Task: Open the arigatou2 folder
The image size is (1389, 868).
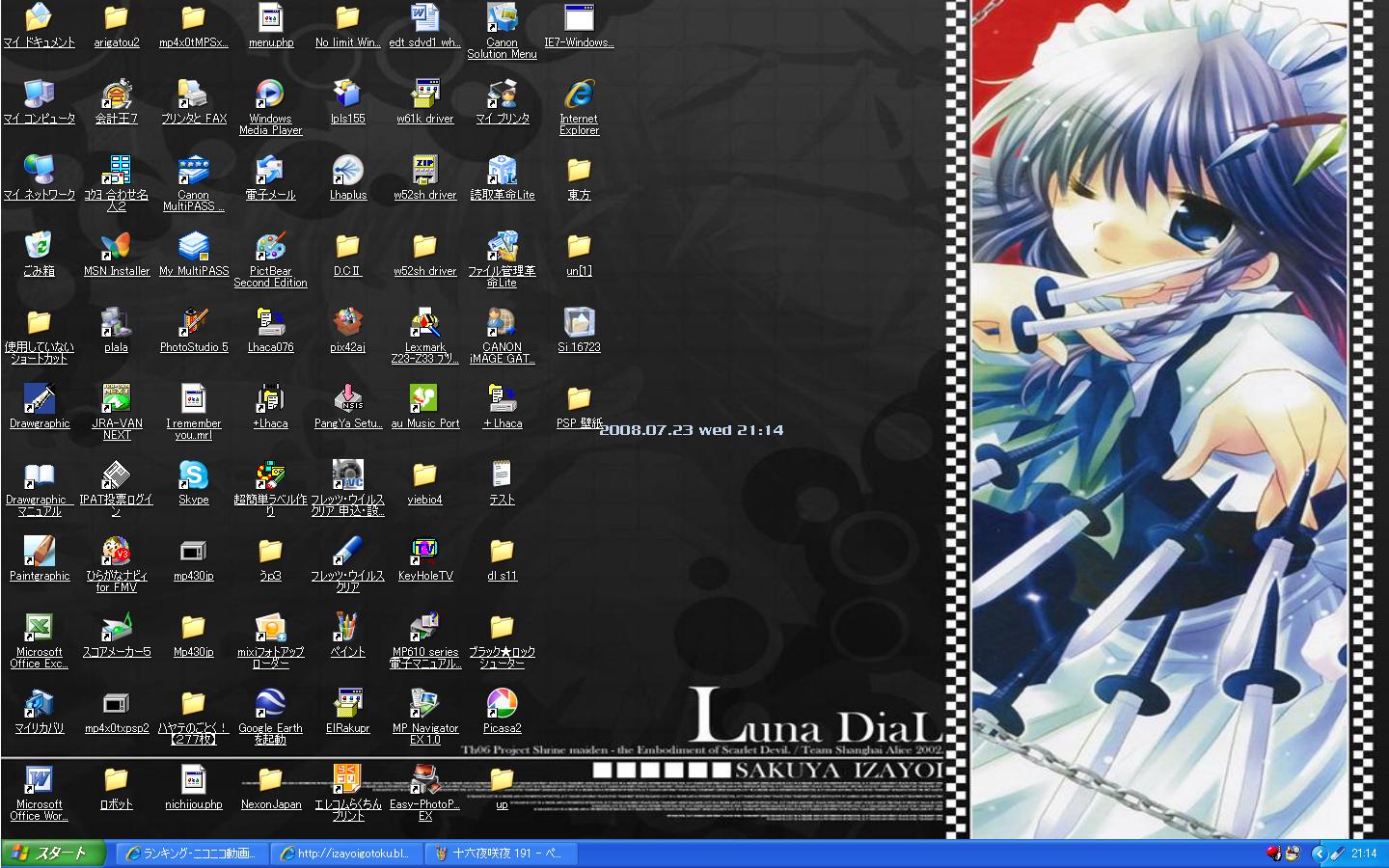Action: [x=116, y=17]
